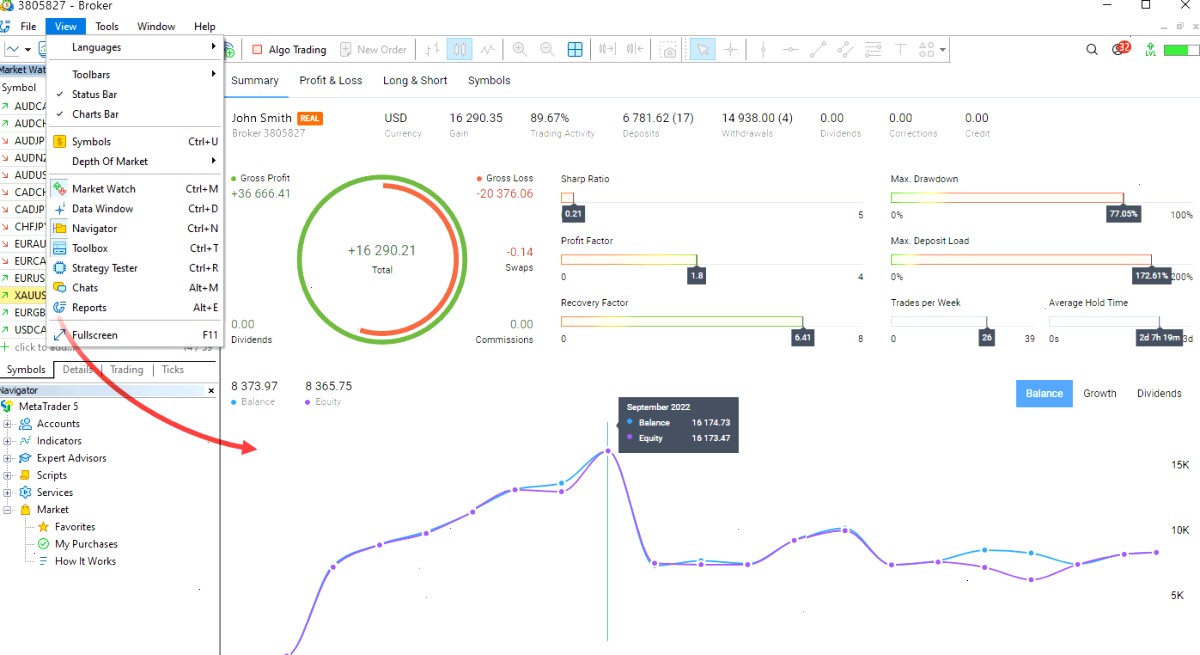Click the Strategy Tester chip icon
This screenshot has width=1200, height=655.
60,268
